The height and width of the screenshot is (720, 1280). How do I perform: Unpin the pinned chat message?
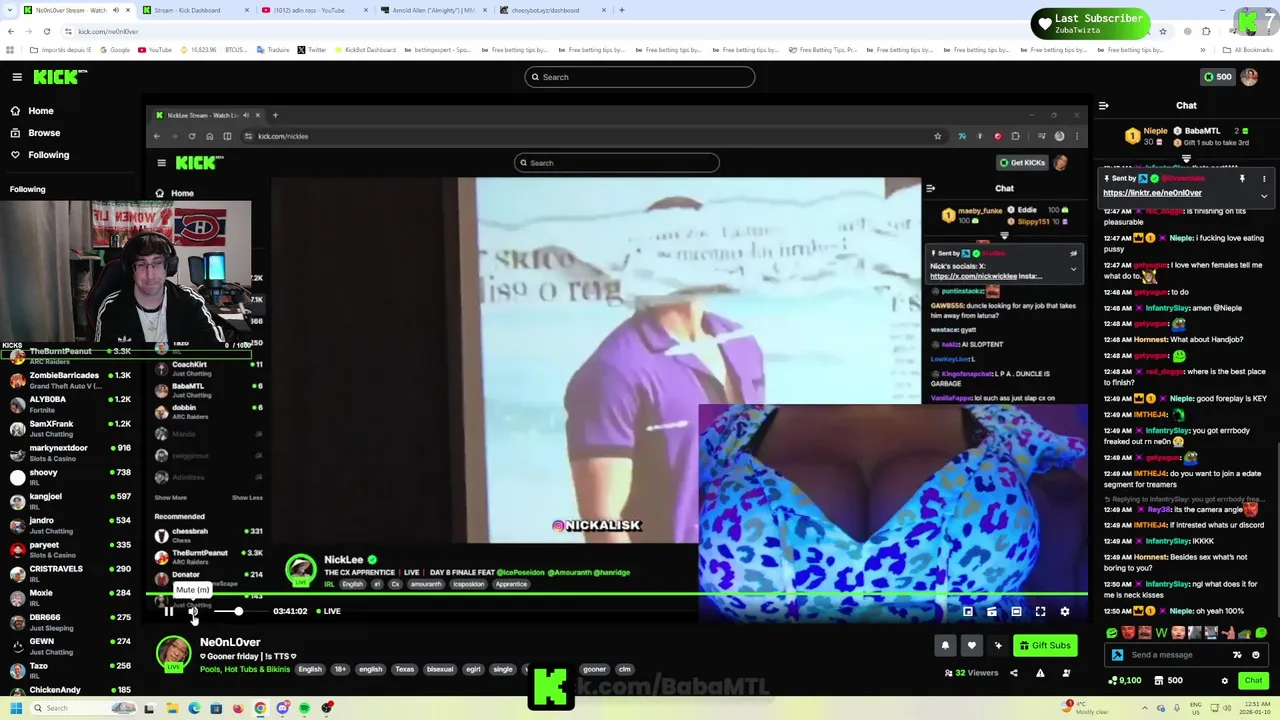click(1242, 179)
